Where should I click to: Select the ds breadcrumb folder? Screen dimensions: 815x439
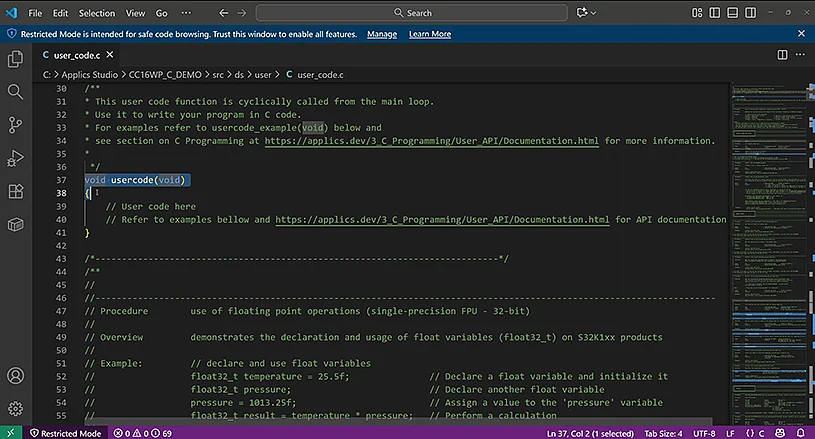(239, 75)
